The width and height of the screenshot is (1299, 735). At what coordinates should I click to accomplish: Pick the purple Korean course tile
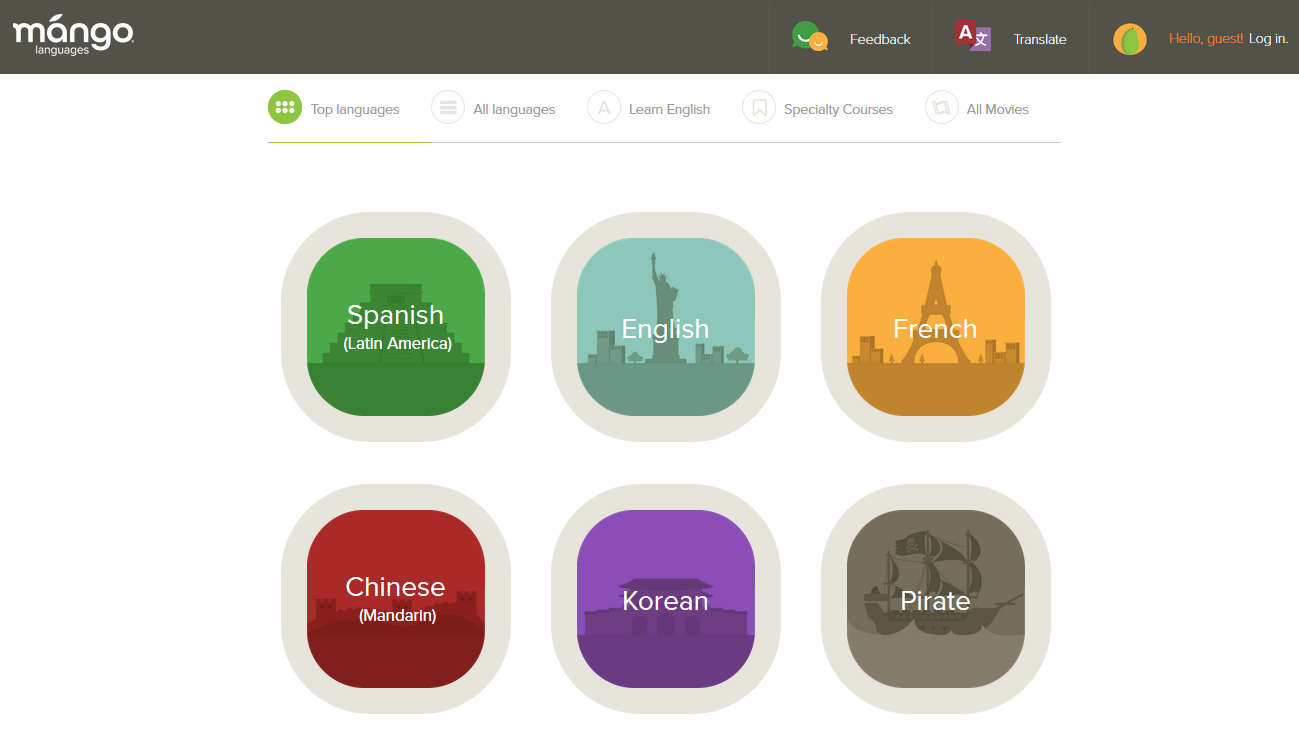point(666,599)
